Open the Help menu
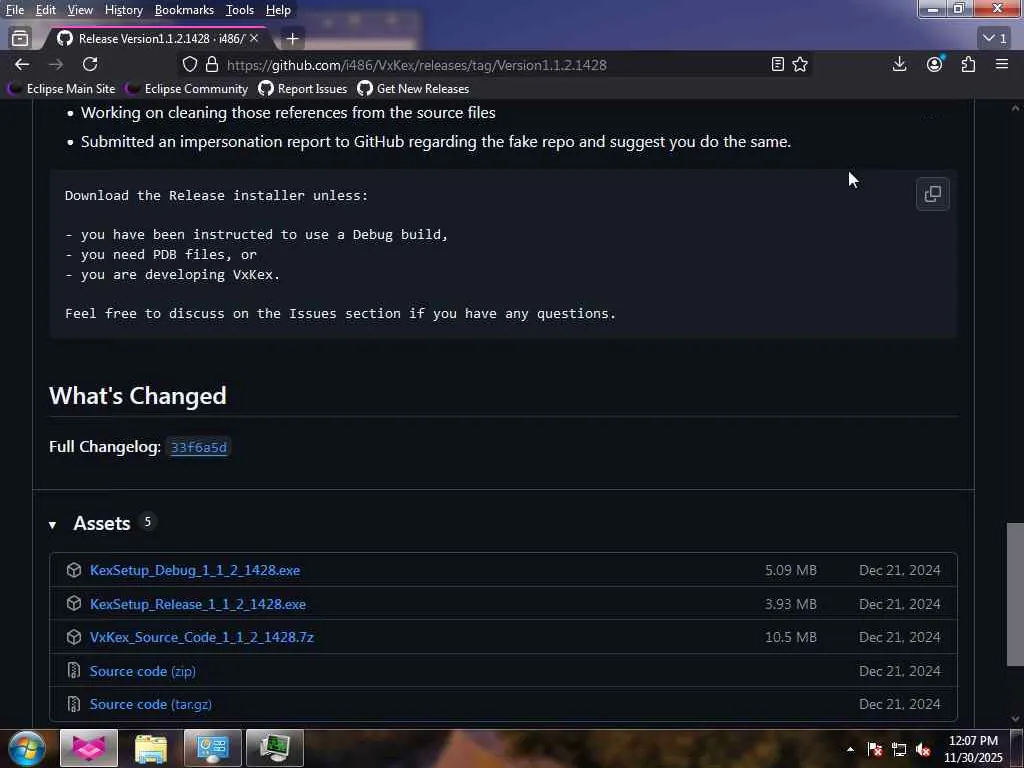The image size is (1024, 768). (278, 10)
